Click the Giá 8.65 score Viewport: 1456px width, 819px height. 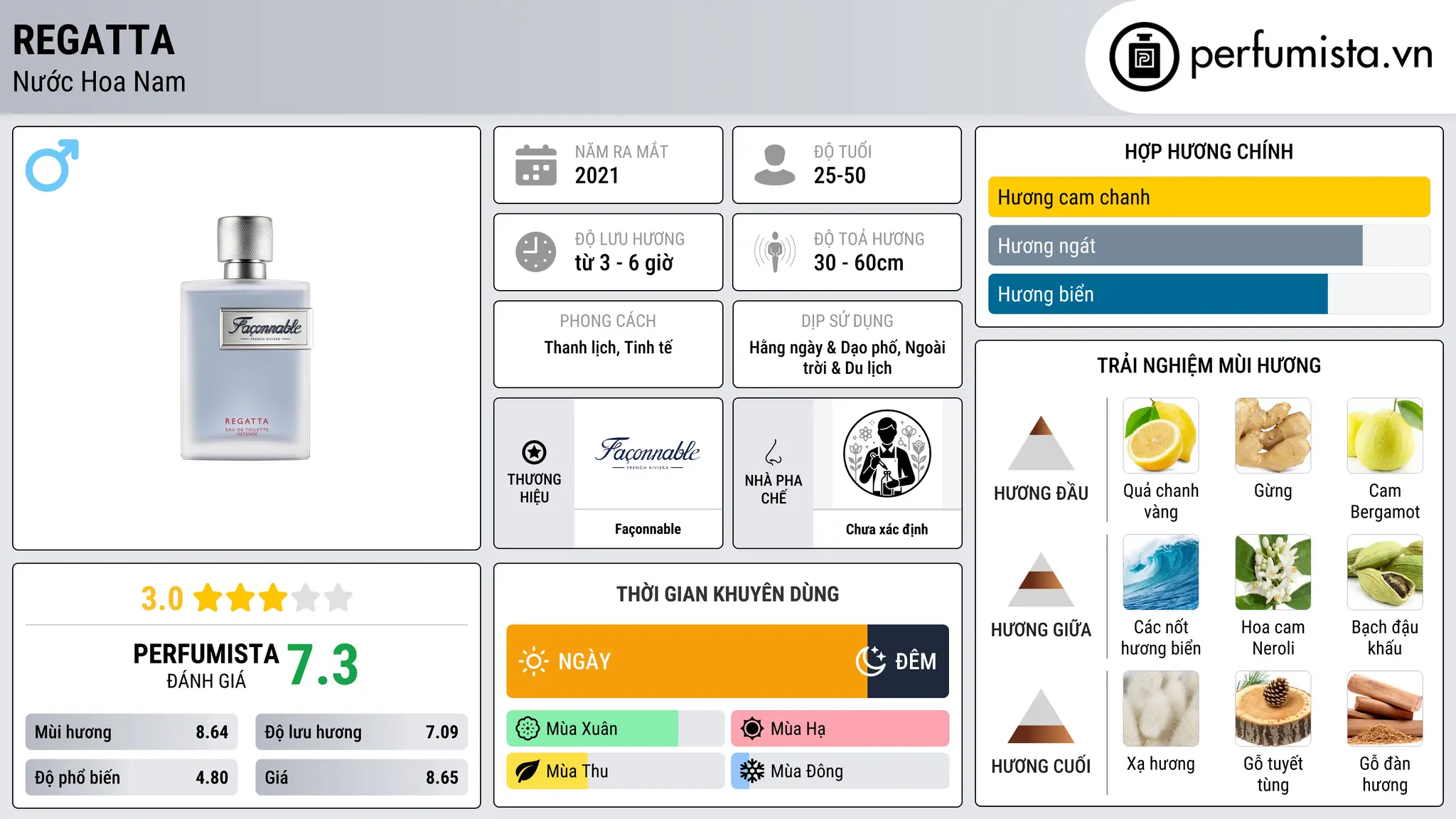pyautogui.click(x=361, y=777)
